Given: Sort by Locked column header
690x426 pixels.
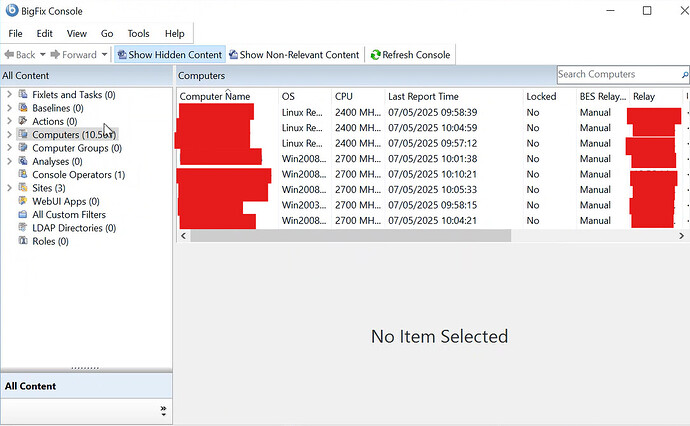Looking at the screenshot, I should [550, 96].
